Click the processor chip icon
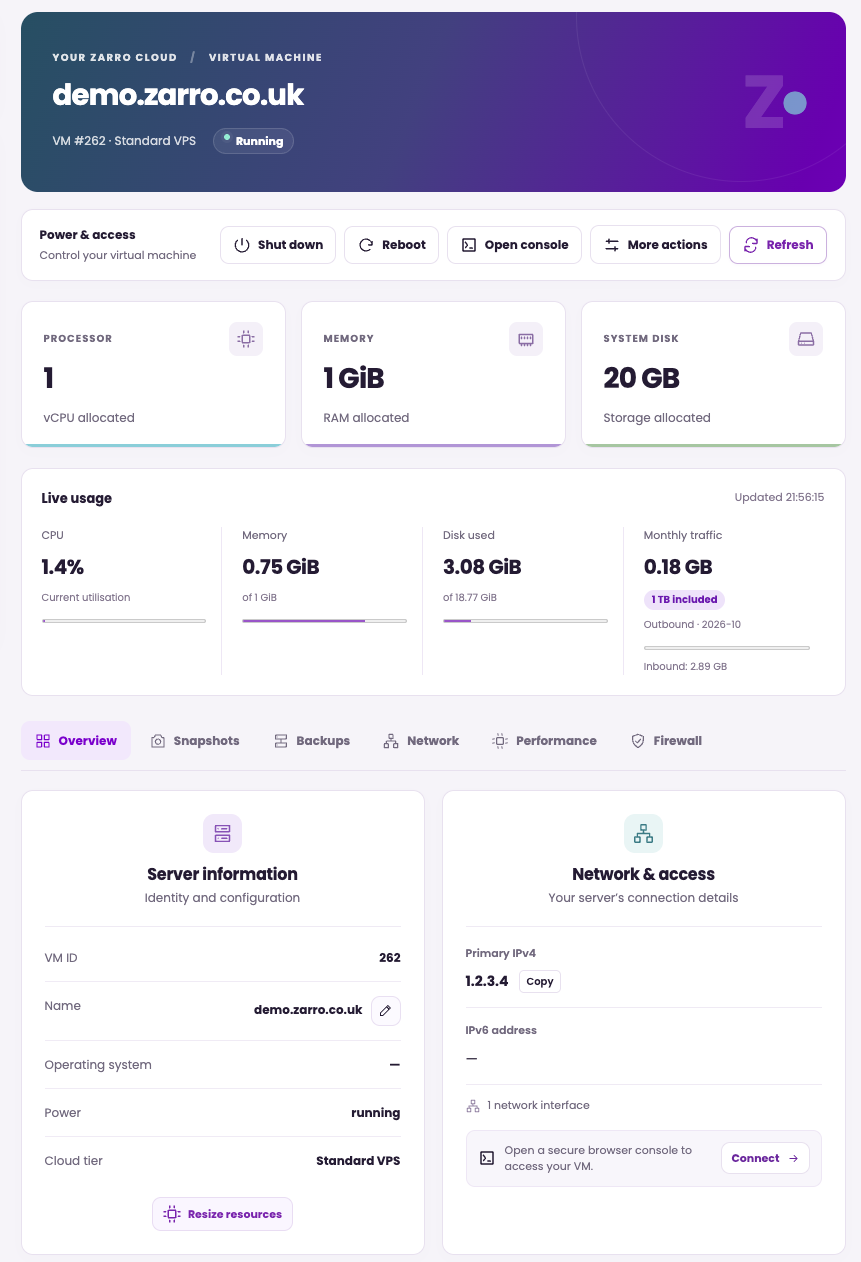The image size is (861, 1262). click(x=245, y=339)
